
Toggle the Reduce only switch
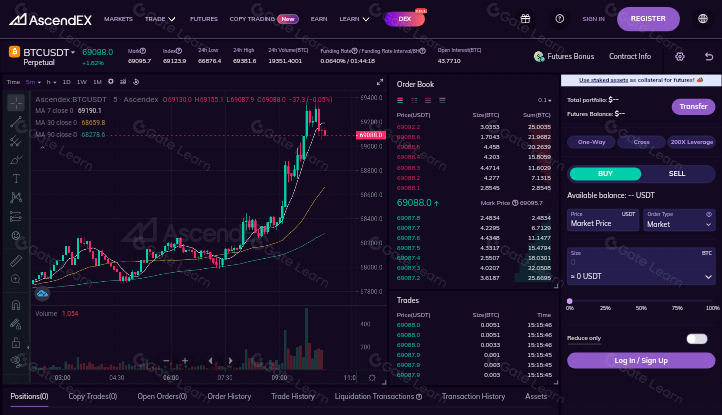click(697, 339)
